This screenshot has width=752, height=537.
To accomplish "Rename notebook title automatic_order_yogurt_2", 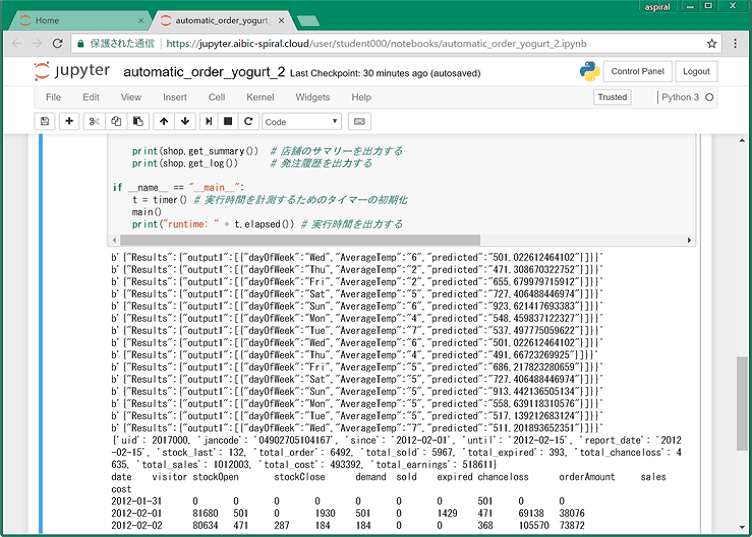I will [204, 72].
